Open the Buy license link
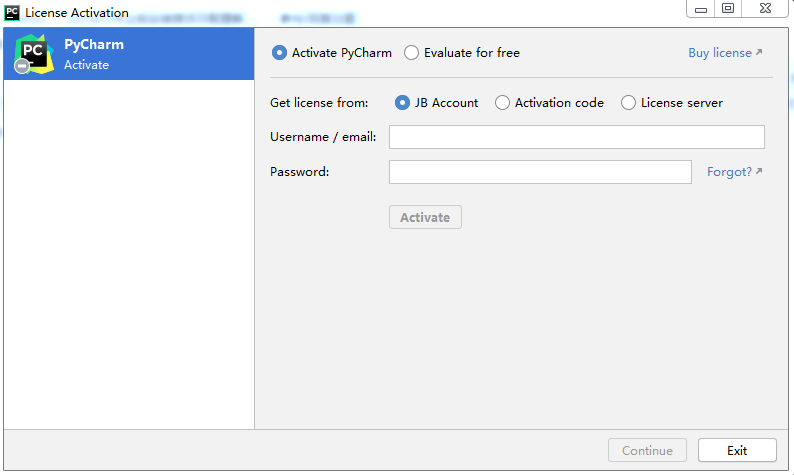 [x=724, y=53]
